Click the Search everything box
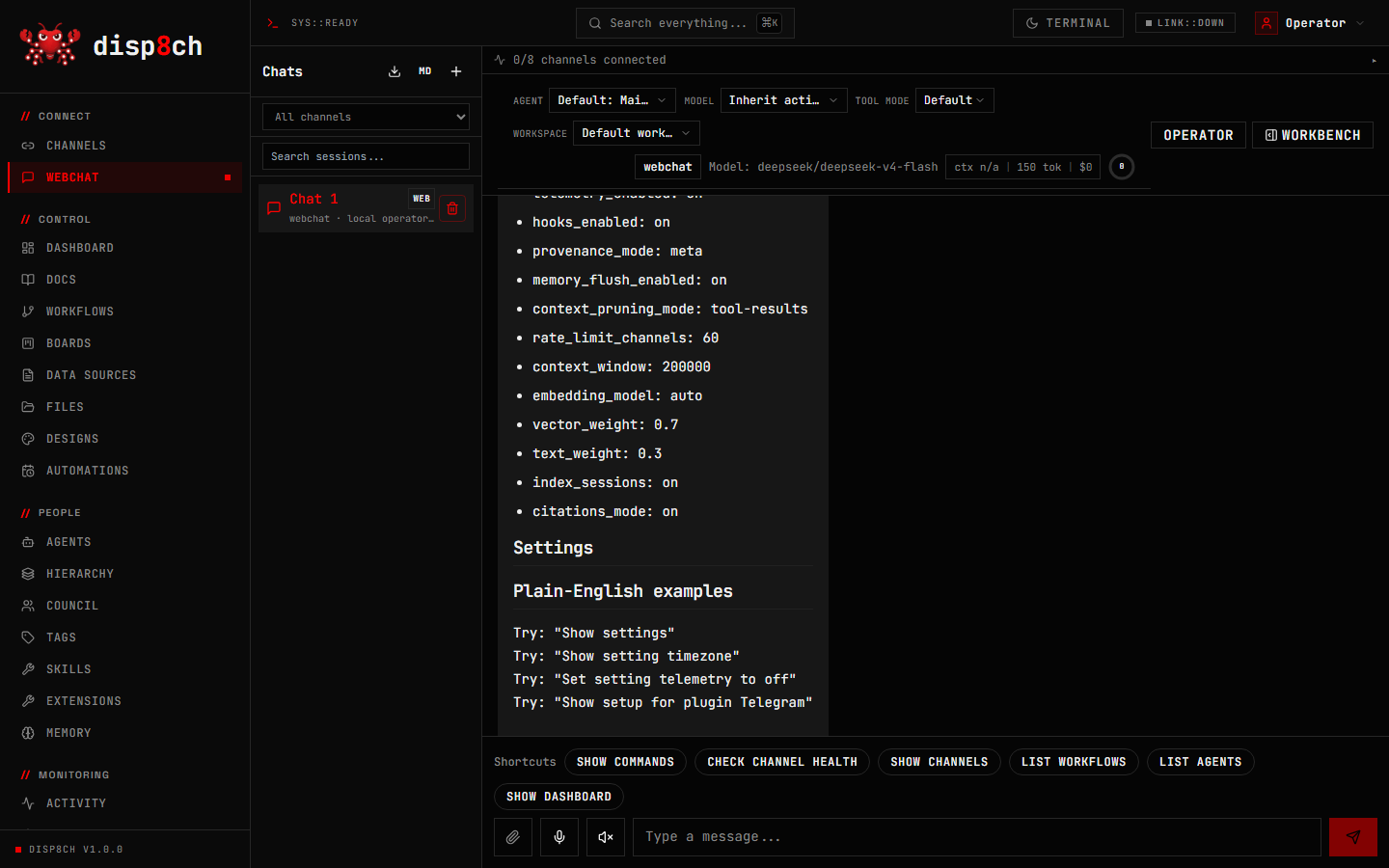Image resolution: width=1389 pixels, height=868 pixels. pyautogui.click(x=685, y=23)
